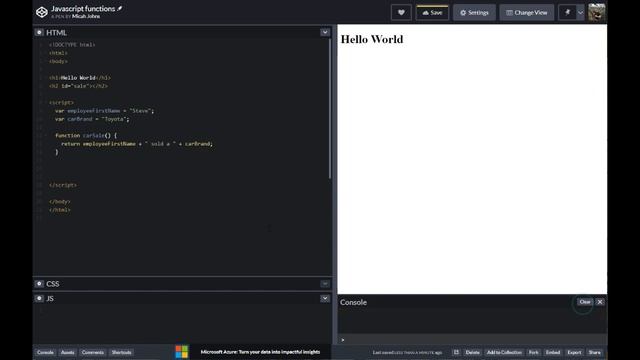The image size is (640, 360).
Task: Click the CodePen logo icon
Action: pyautogui.click(x=42, y=12)
